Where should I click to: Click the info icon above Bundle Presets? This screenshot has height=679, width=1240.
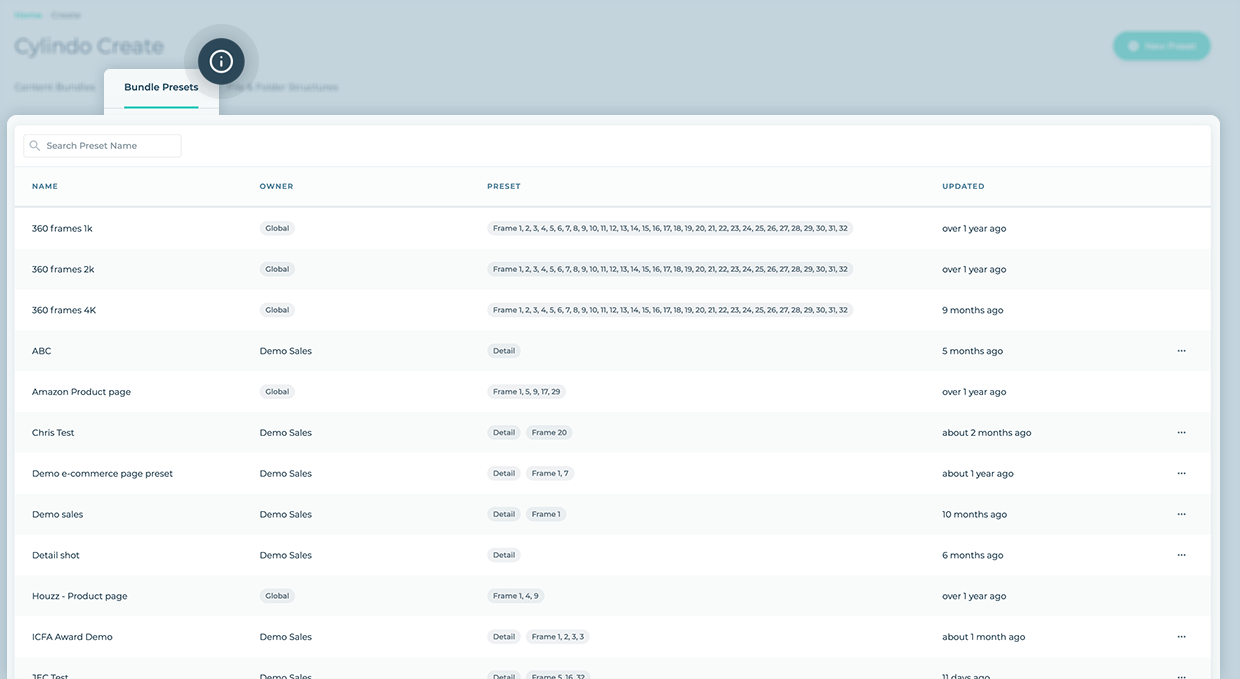pos(221,62)
